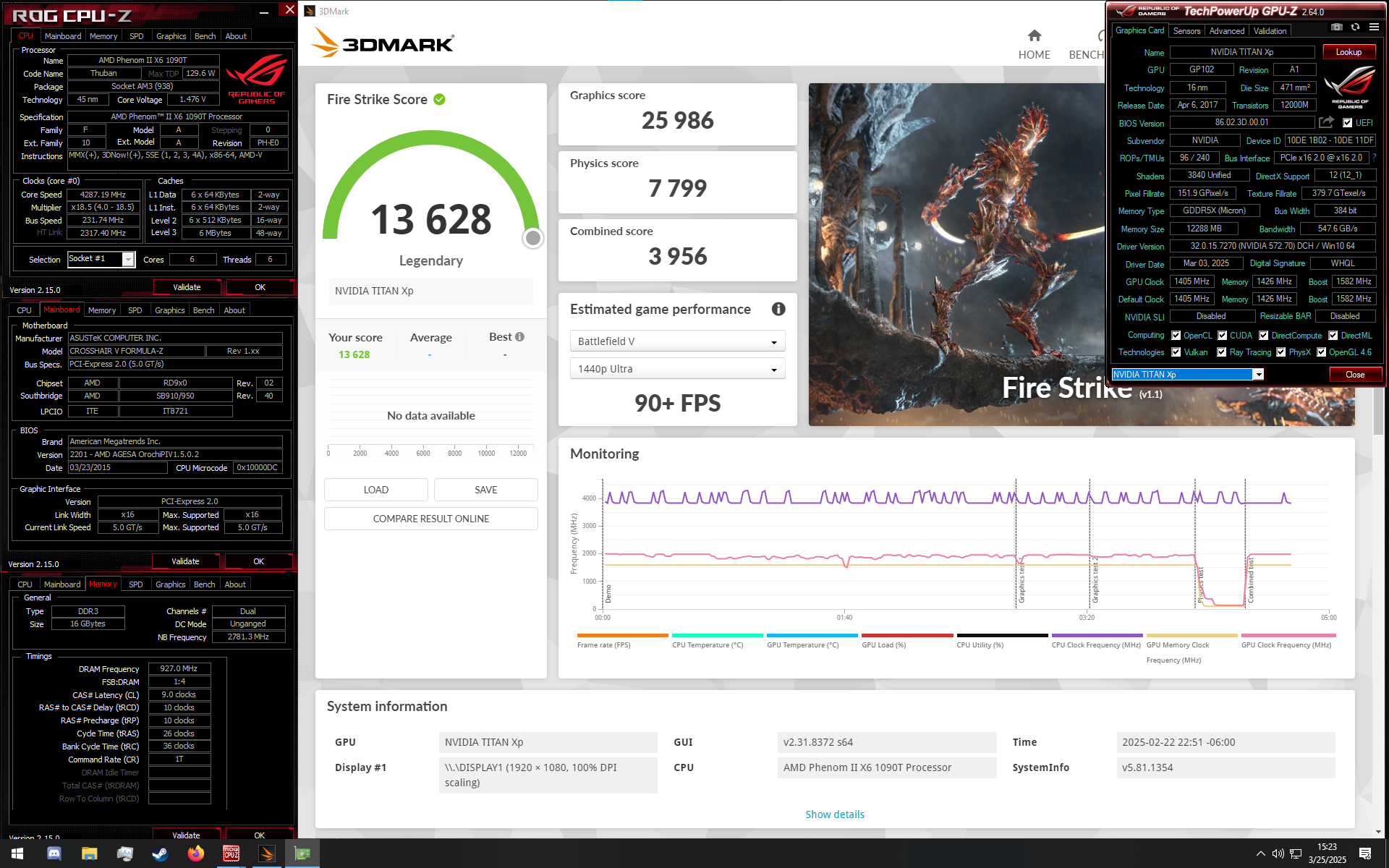Click OK in the Mainboard CPU-Z window
The image size is (1389, 868).
pyautogui.click(x=258, y=561)
